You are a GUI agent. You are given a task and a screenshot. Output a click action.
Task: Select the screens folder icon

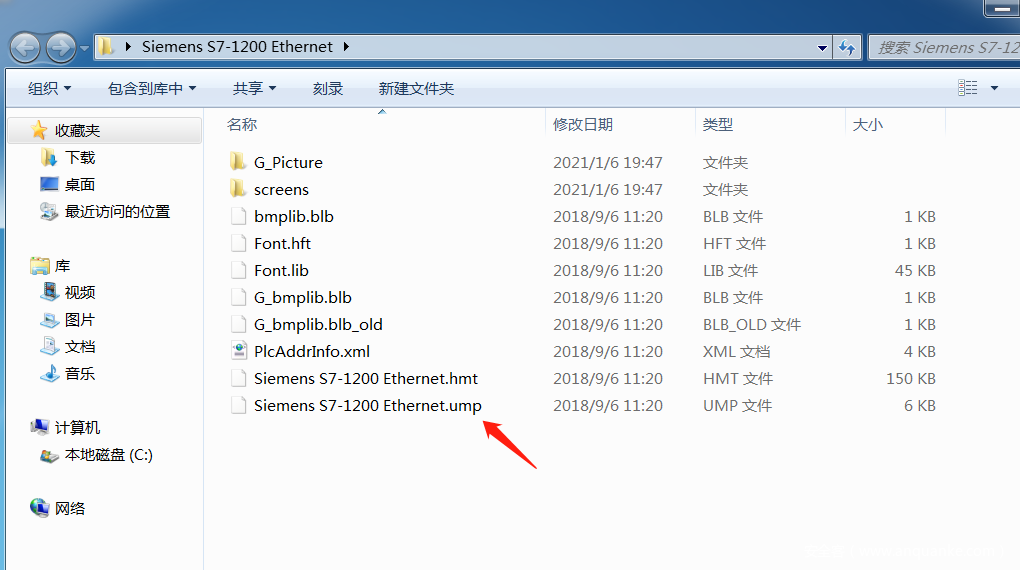pos(237,189)
